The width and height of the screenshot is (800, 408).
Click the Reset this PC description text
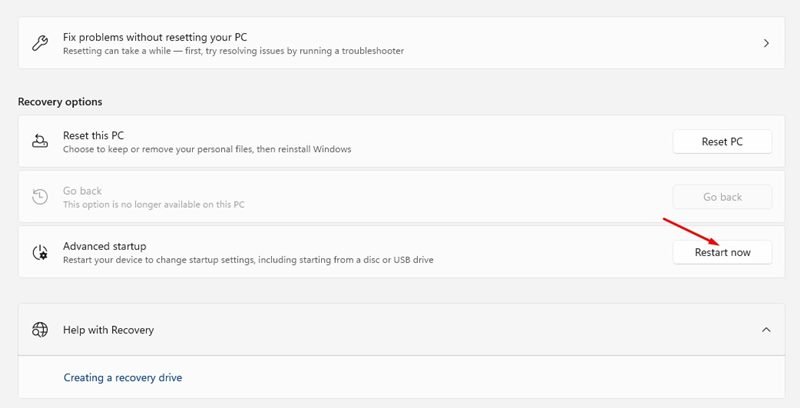pyautogui.click(x=207, y=149)
